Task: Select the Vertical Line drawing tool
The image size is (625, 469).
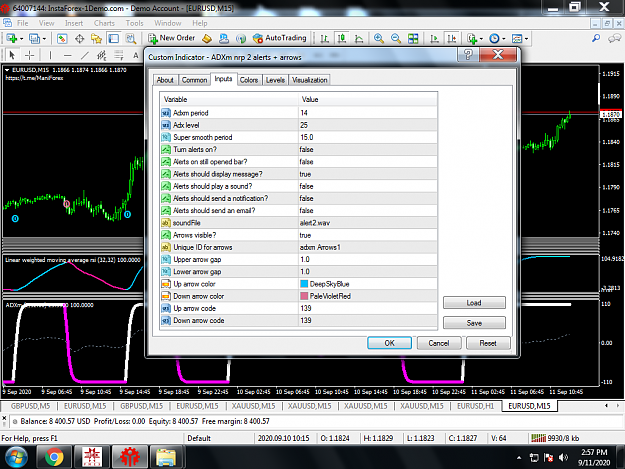Action: 50,55
